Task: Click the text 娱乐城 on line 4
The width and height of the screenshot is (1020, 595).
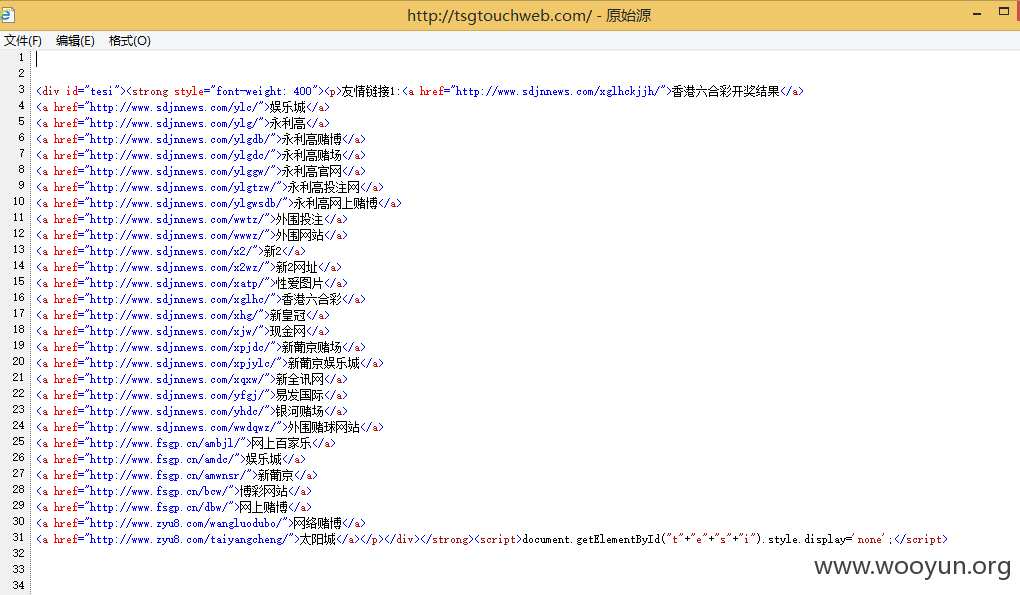Action: 288,107
